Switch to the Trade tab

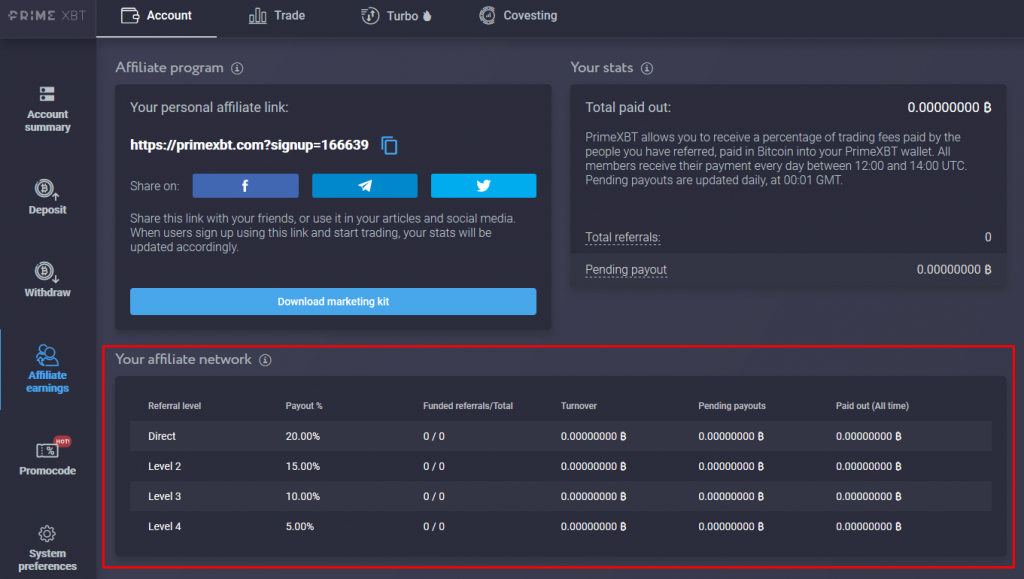[x=277, y=16]
